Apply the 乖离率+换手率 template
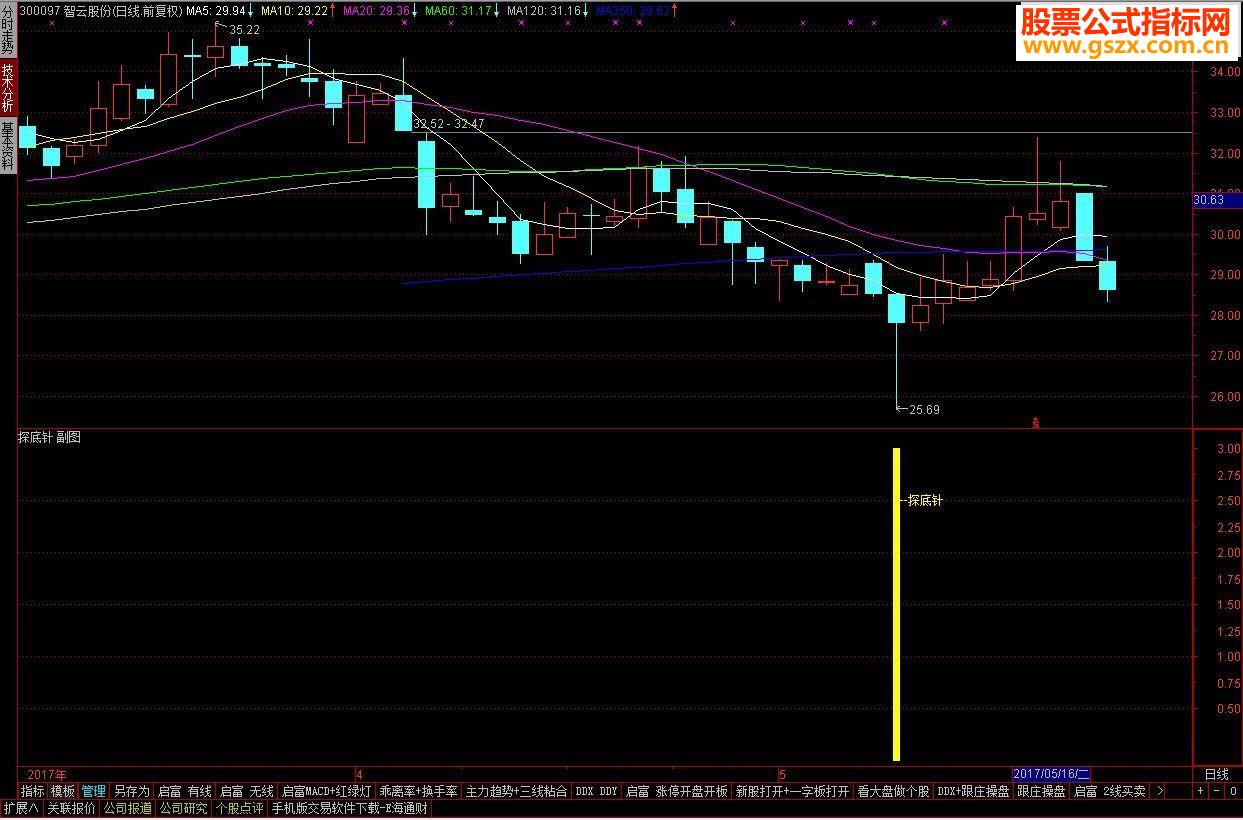The height and width of the screenshot is (820, 1243). click(419, 791)
